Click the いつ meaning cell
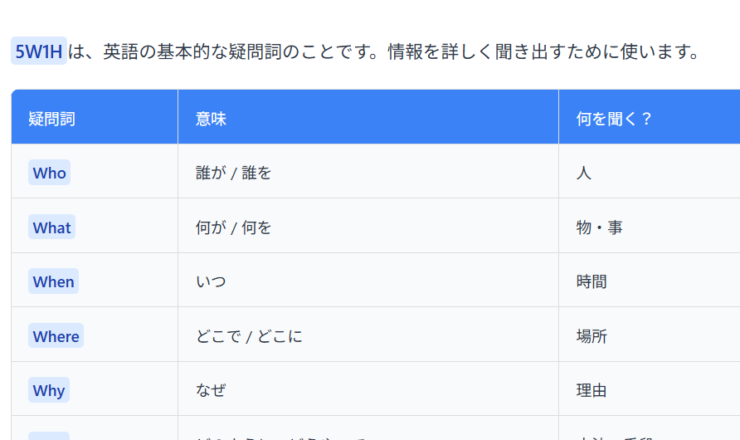740x440 pixels. pyautogui.click(x=211, y=282)
